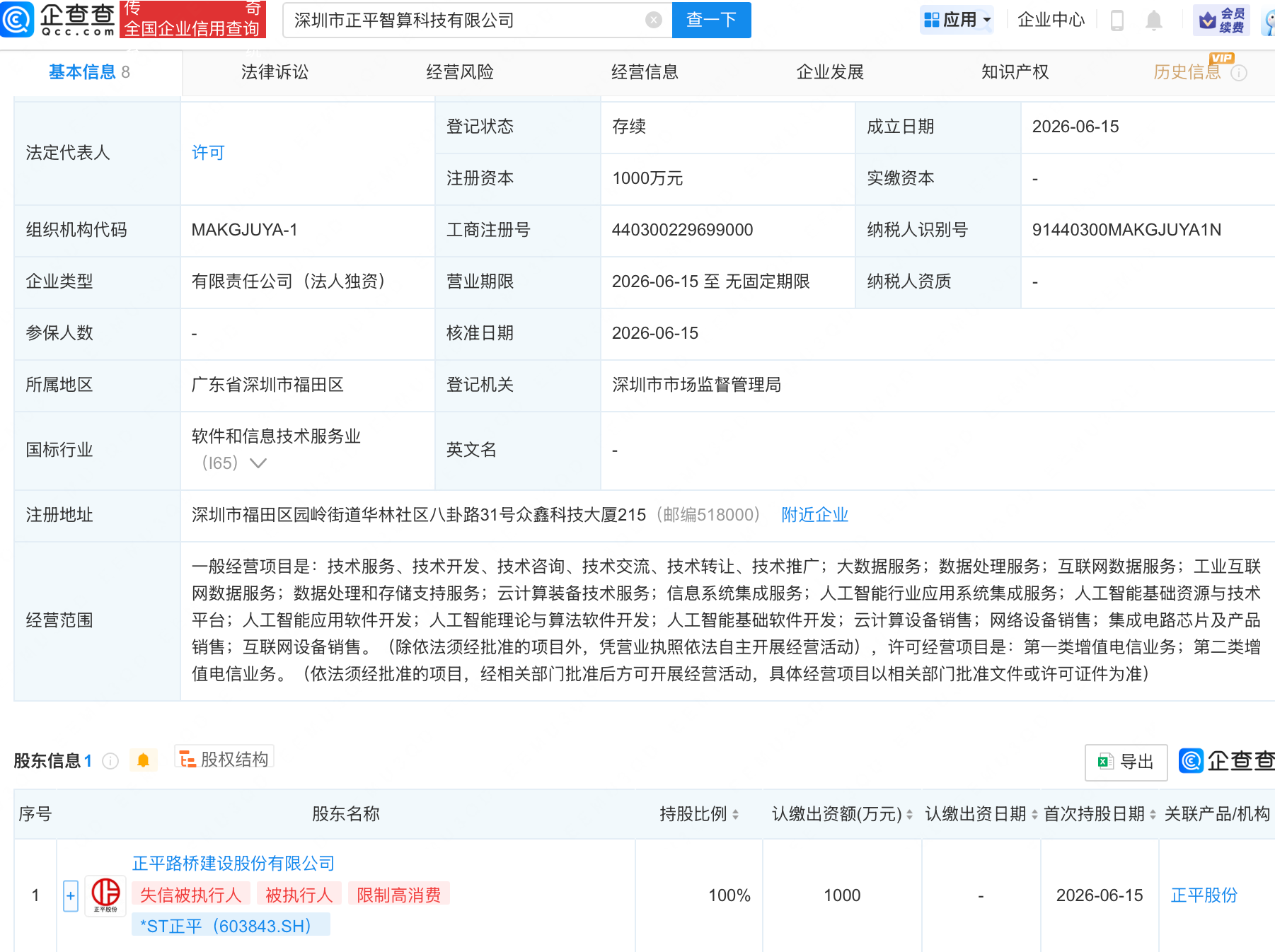The width and height of the screenshot is (1275, 952).
Task: Open notifications bell in the header
Action: tap(1154, 20)
